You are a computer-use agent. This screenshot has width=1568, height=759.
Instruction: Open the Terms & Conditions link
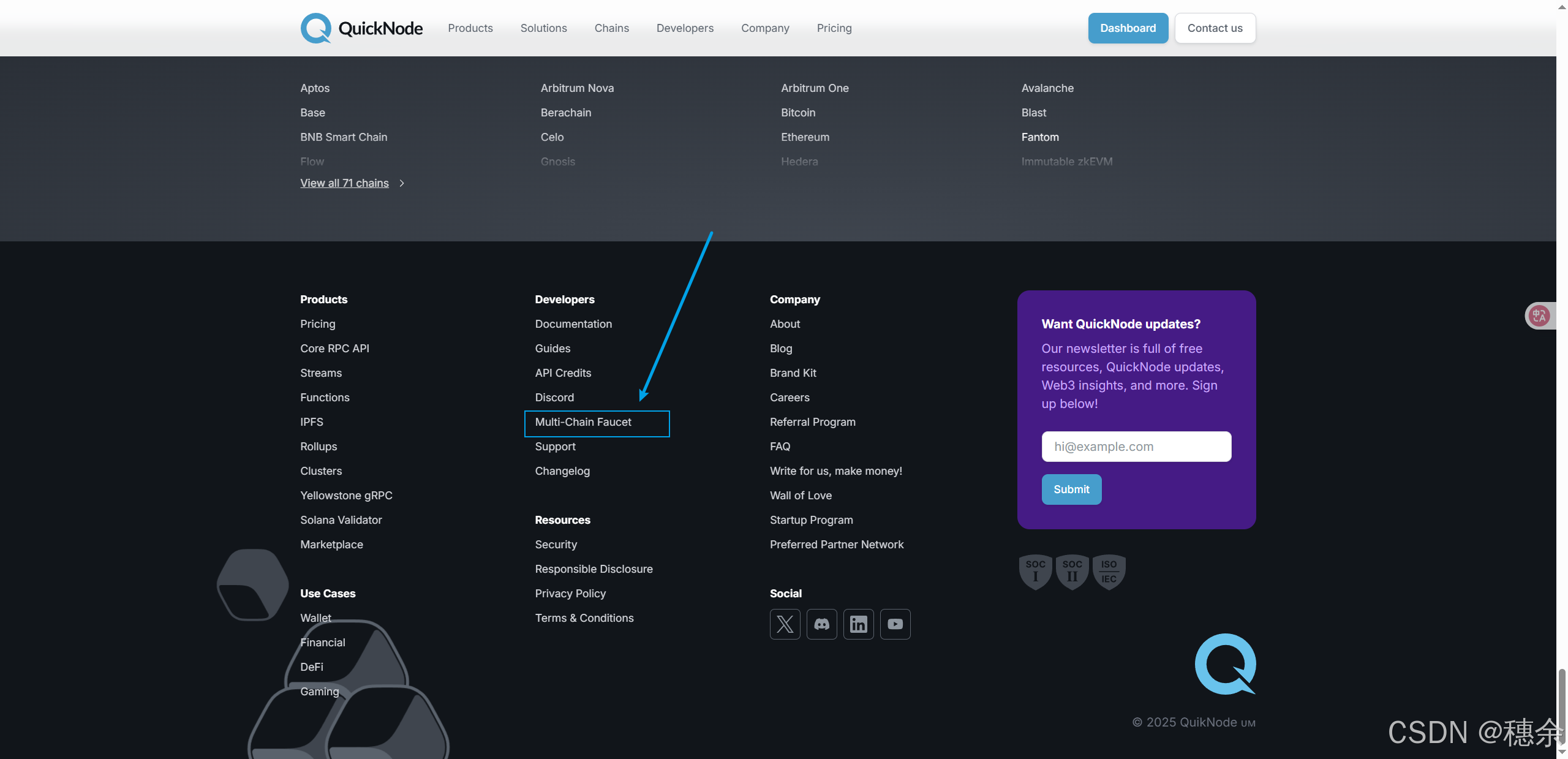click(x=584, y=618)
